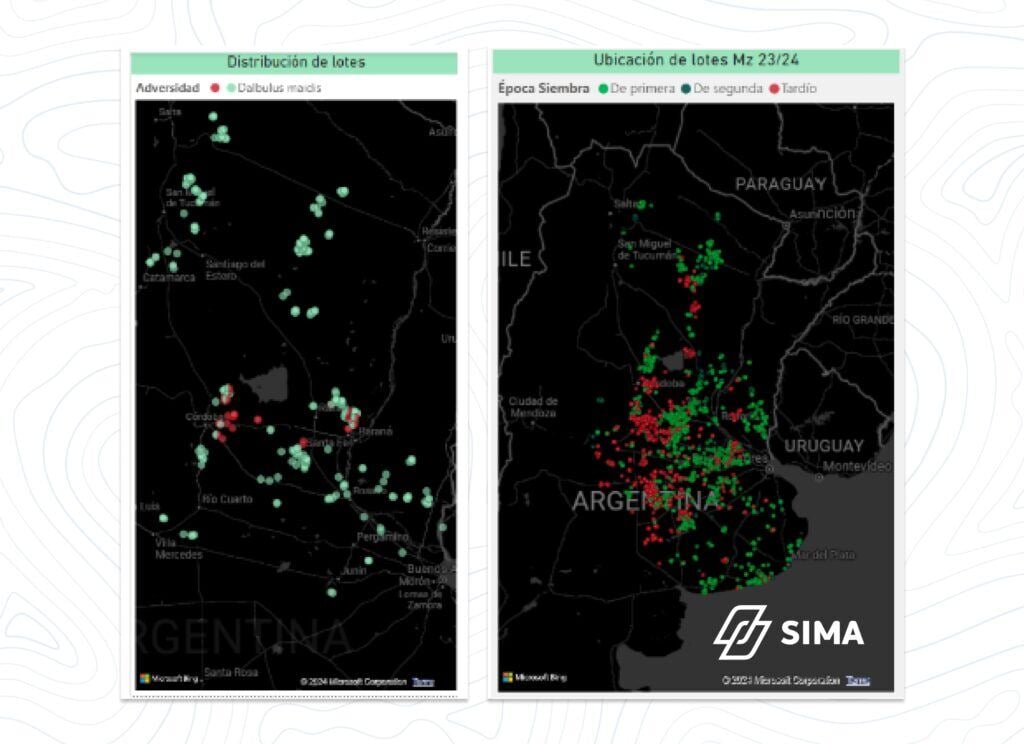Click the Pergamino label on left map
This screenshot has width=1024, height=744.
[383, 537]
